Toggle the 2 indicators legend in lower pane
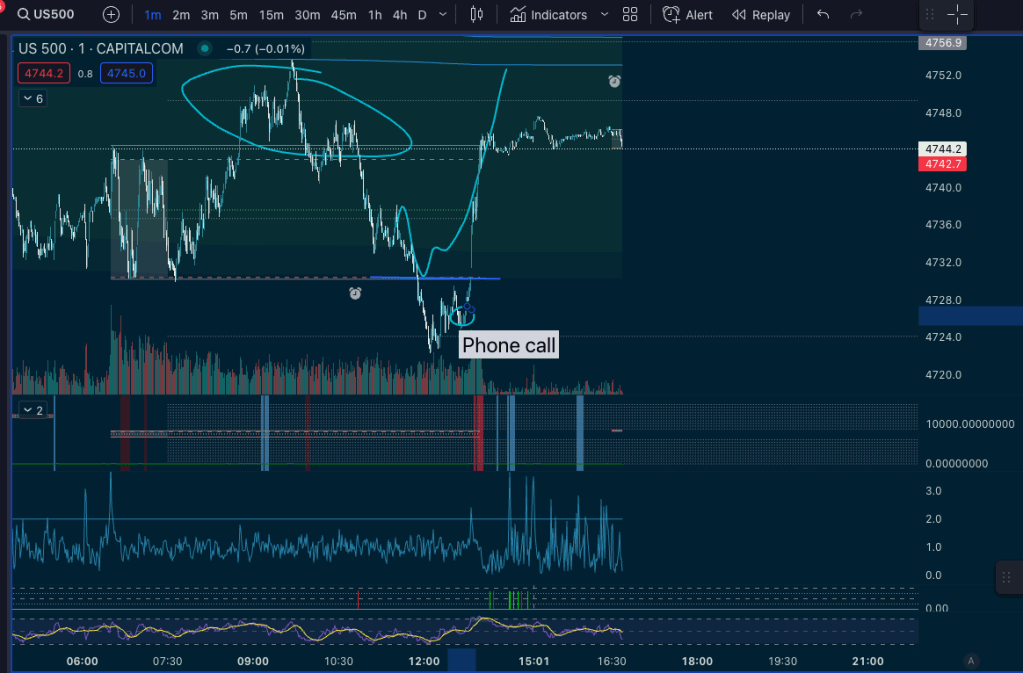Screen dimensions: 1023x673 point(33,410)
